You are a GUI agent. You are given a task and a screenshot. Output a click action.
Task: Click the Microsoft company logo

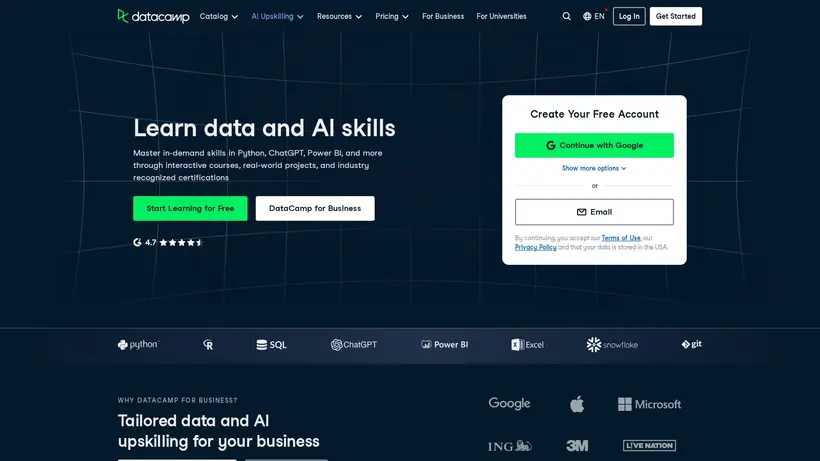pos(650,404)
